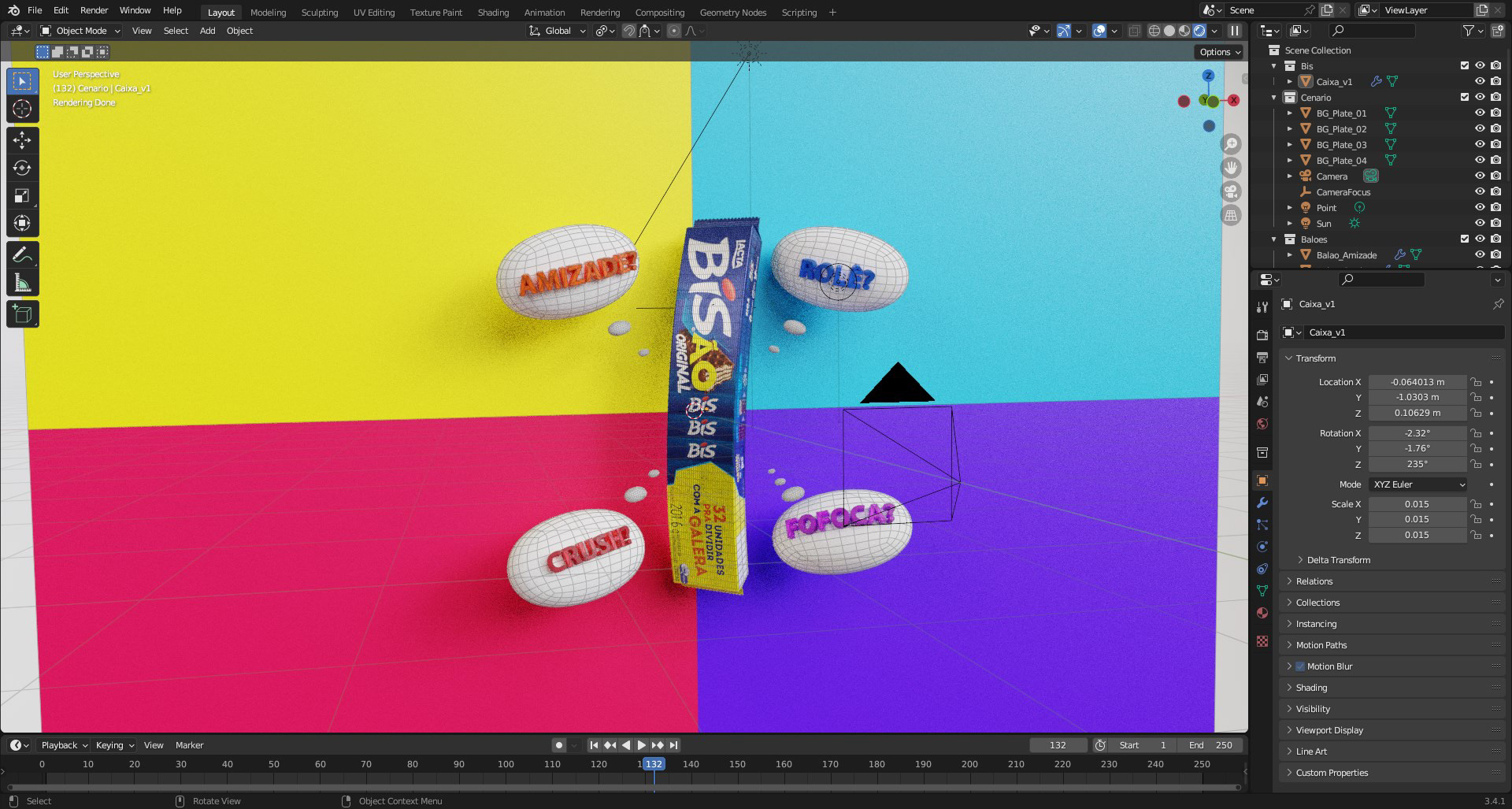The image size is (1512, 809).
Task: Open rotation mode XYZ Euler dropdown
Action: 1417,484
